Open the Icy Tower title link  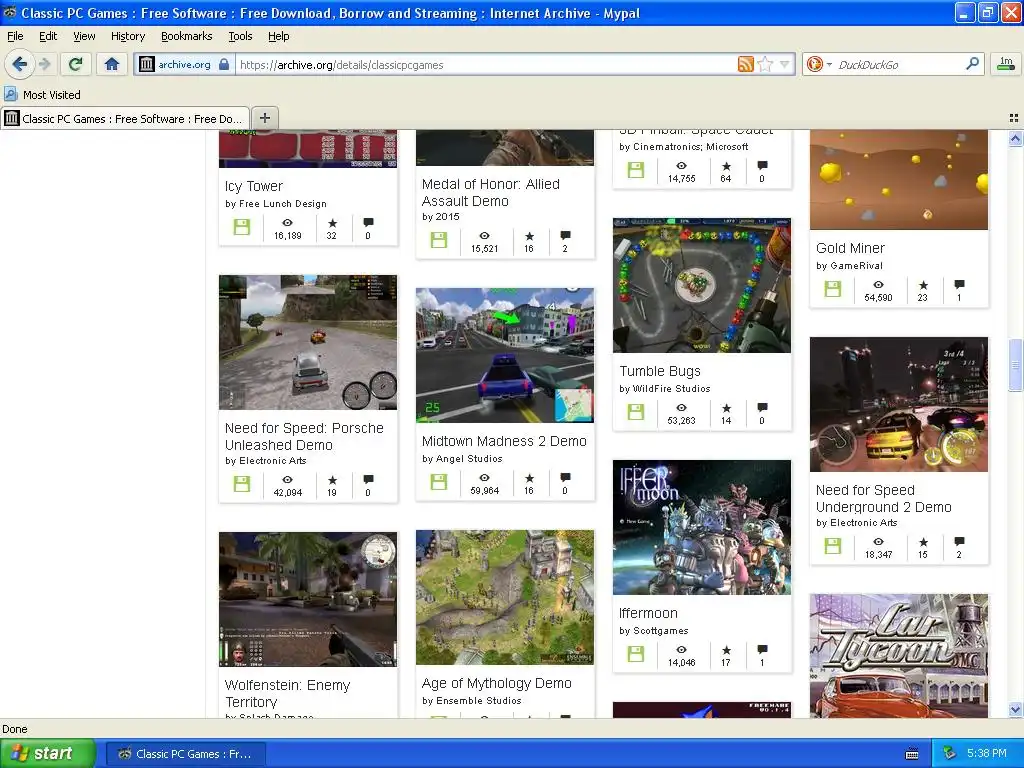(x=254, y=186)
